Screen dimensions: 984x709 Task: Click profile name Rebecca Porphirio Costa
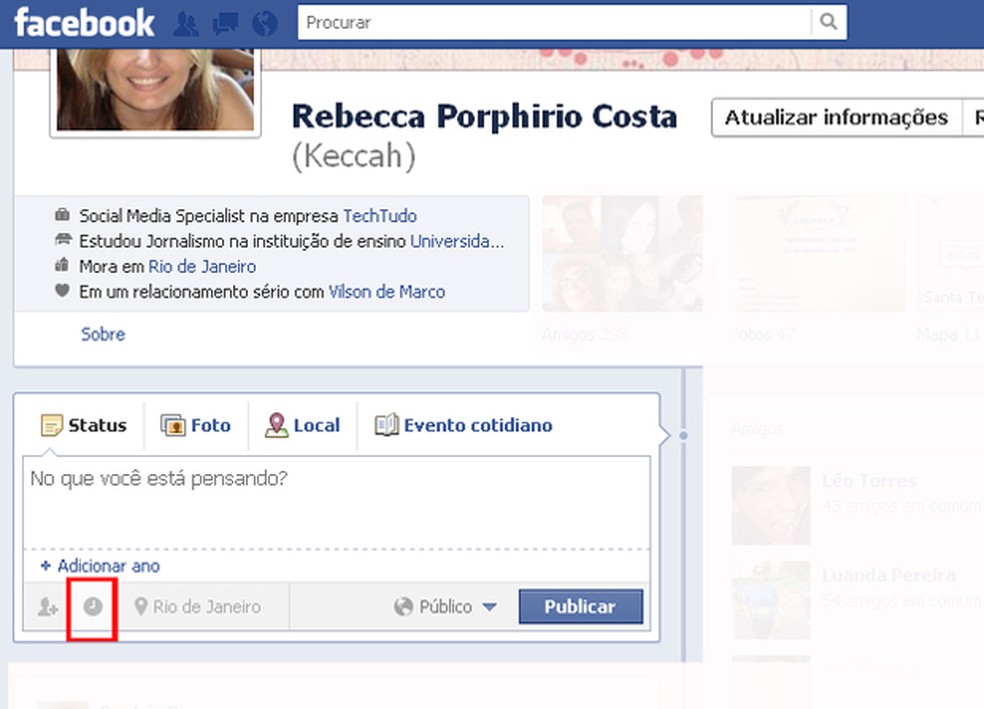(484, 117)
